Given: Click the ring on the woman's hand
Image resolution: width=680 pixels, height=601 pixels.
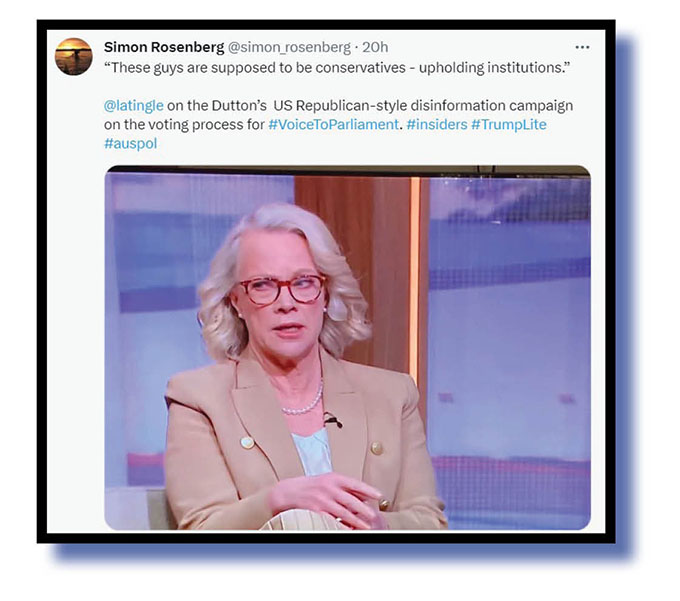Looking at the screenshot, I should pyautogui.click(x=383, y=504).
